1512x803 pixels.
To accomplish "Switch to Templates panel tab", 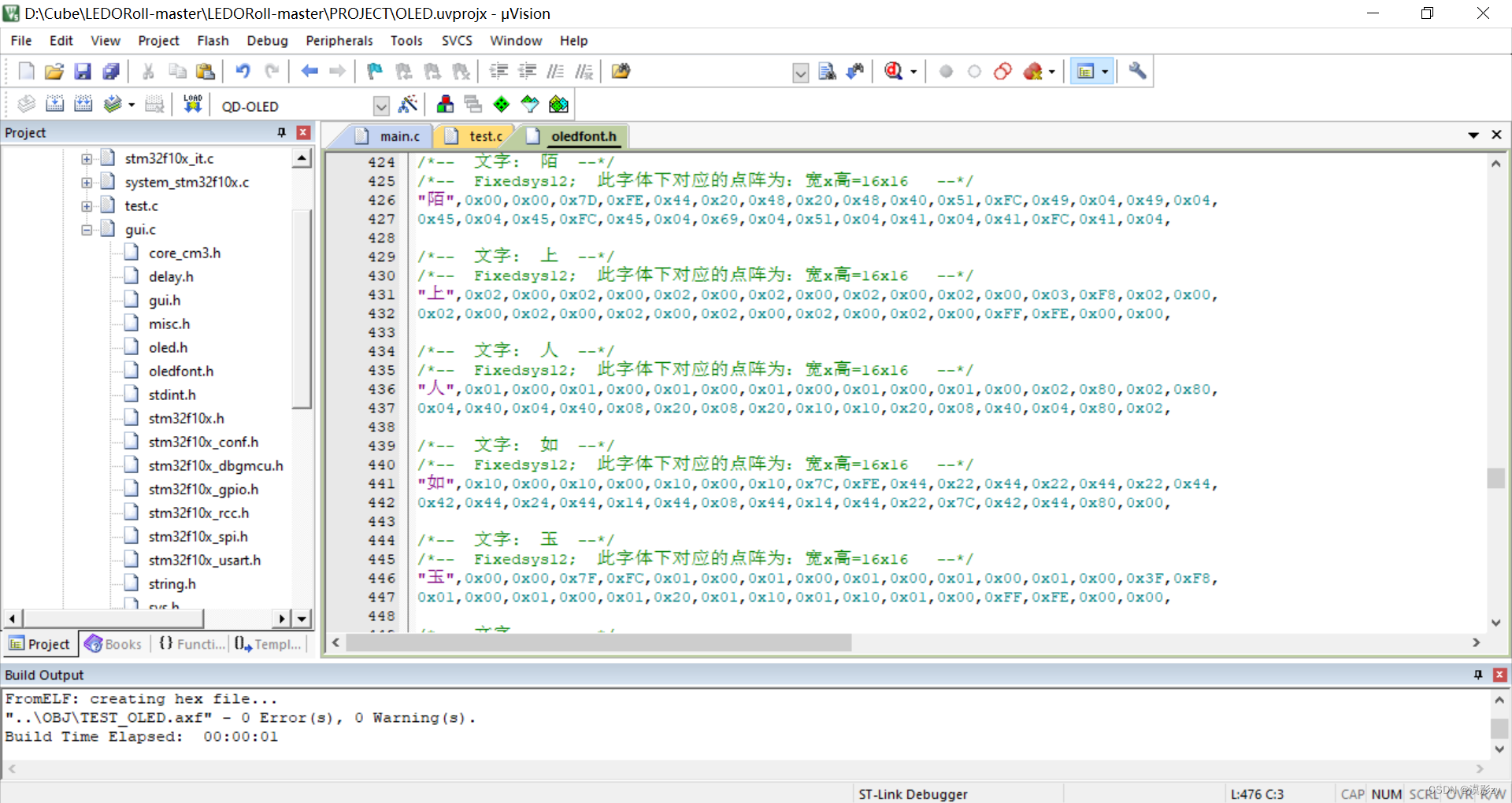I will tap(268, 644).
